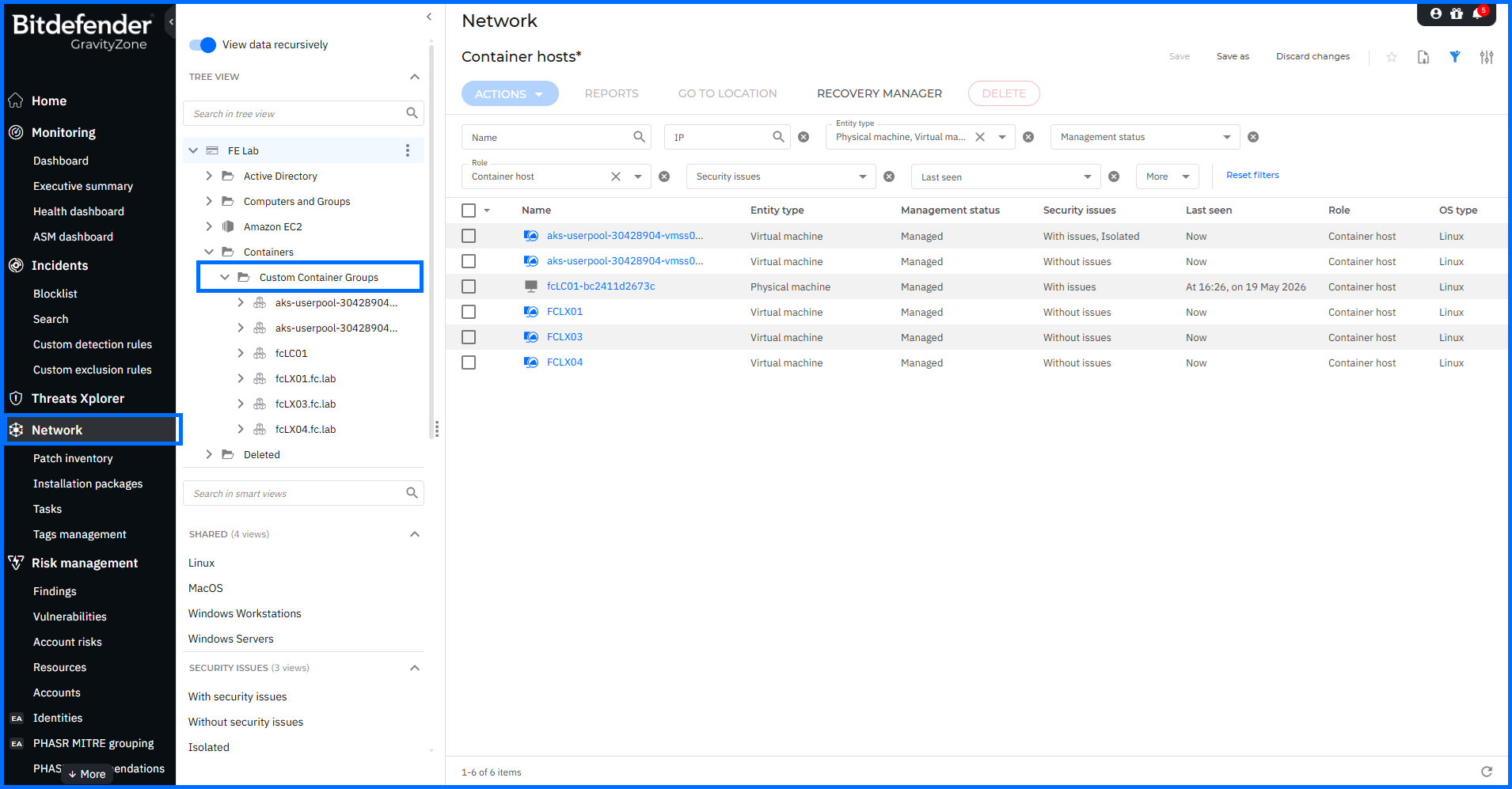
Task: Check the select-all header checkbox
Action: point(469,211)
